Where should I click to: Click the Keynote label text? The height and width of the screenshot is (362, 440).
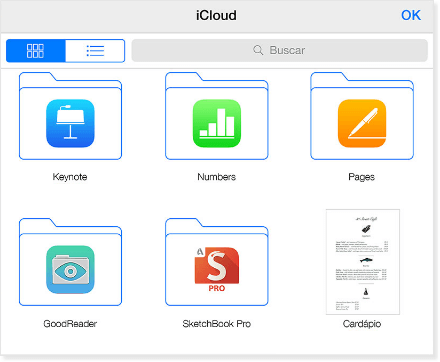point(70,177)
